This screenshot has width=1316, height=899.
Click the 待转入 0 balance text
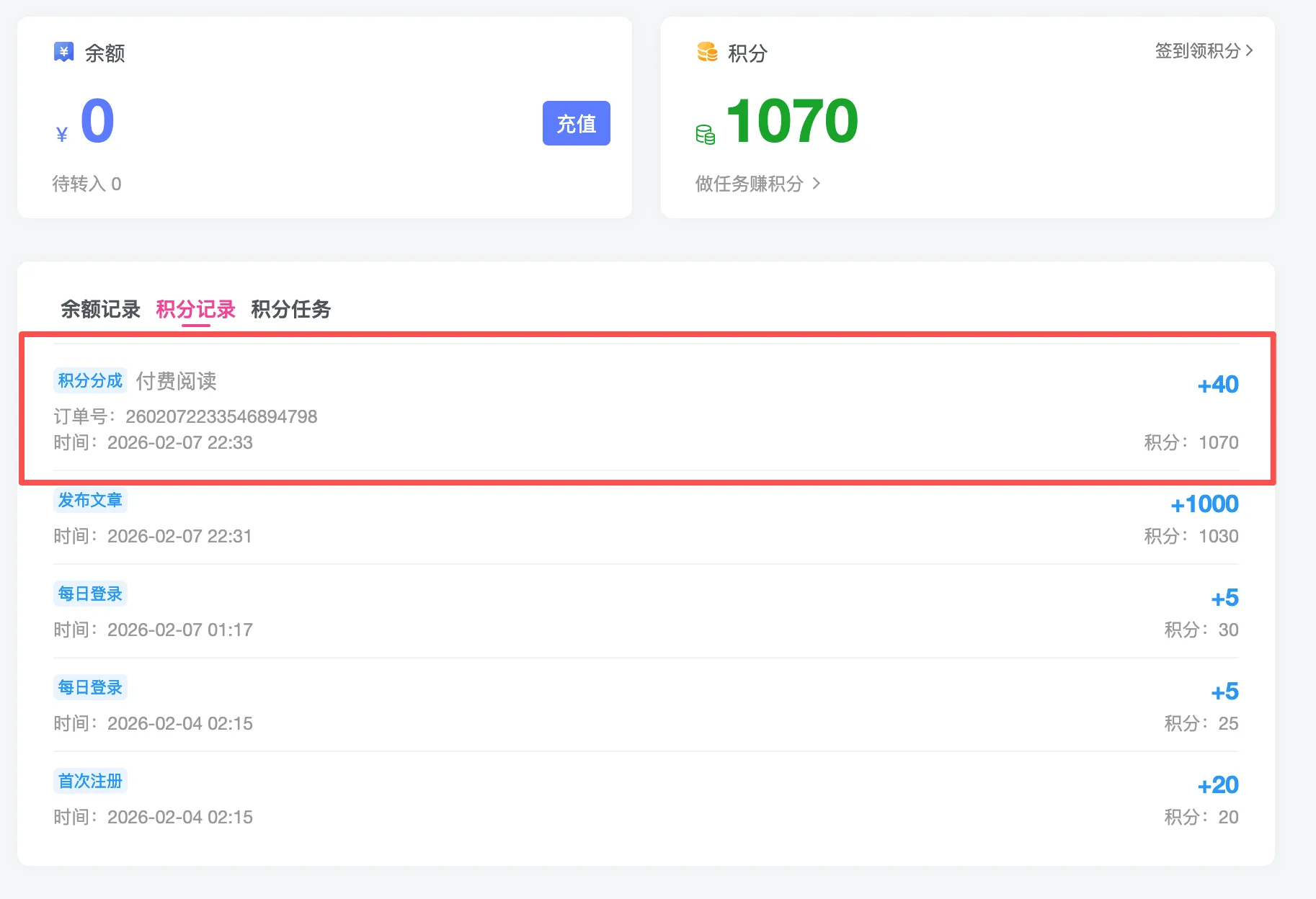[86, 184]
